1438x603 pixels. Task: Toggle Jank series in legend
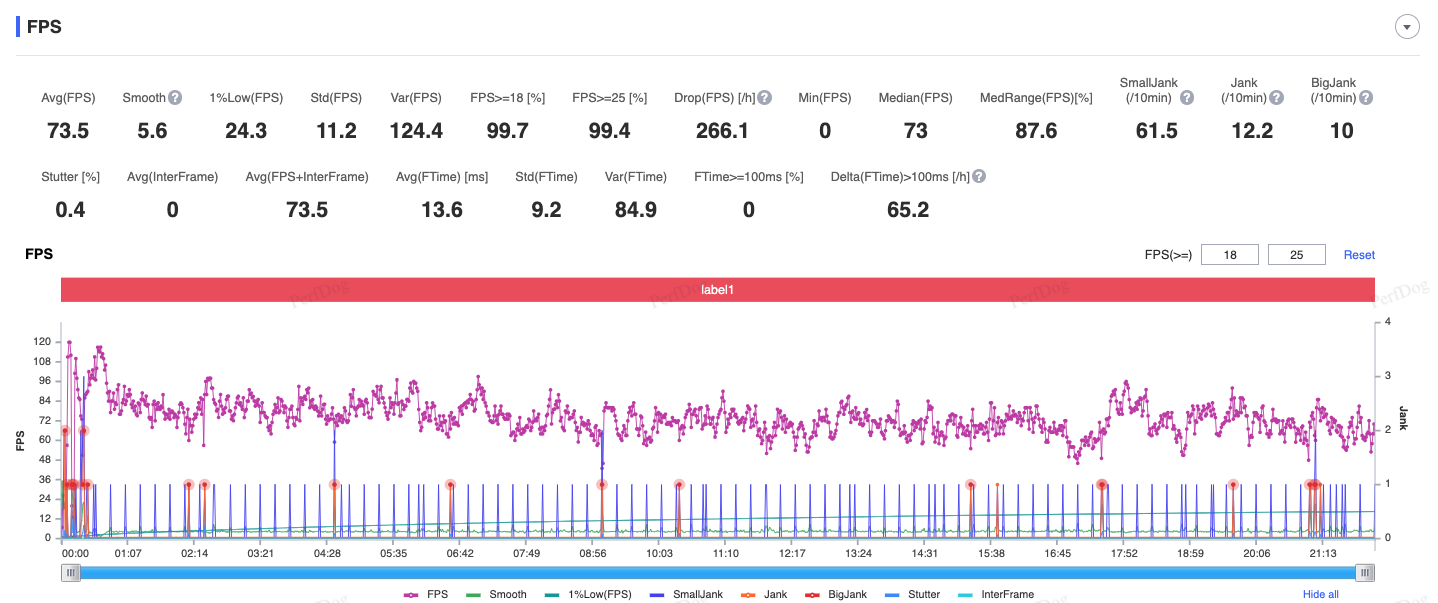pos(763,594)
